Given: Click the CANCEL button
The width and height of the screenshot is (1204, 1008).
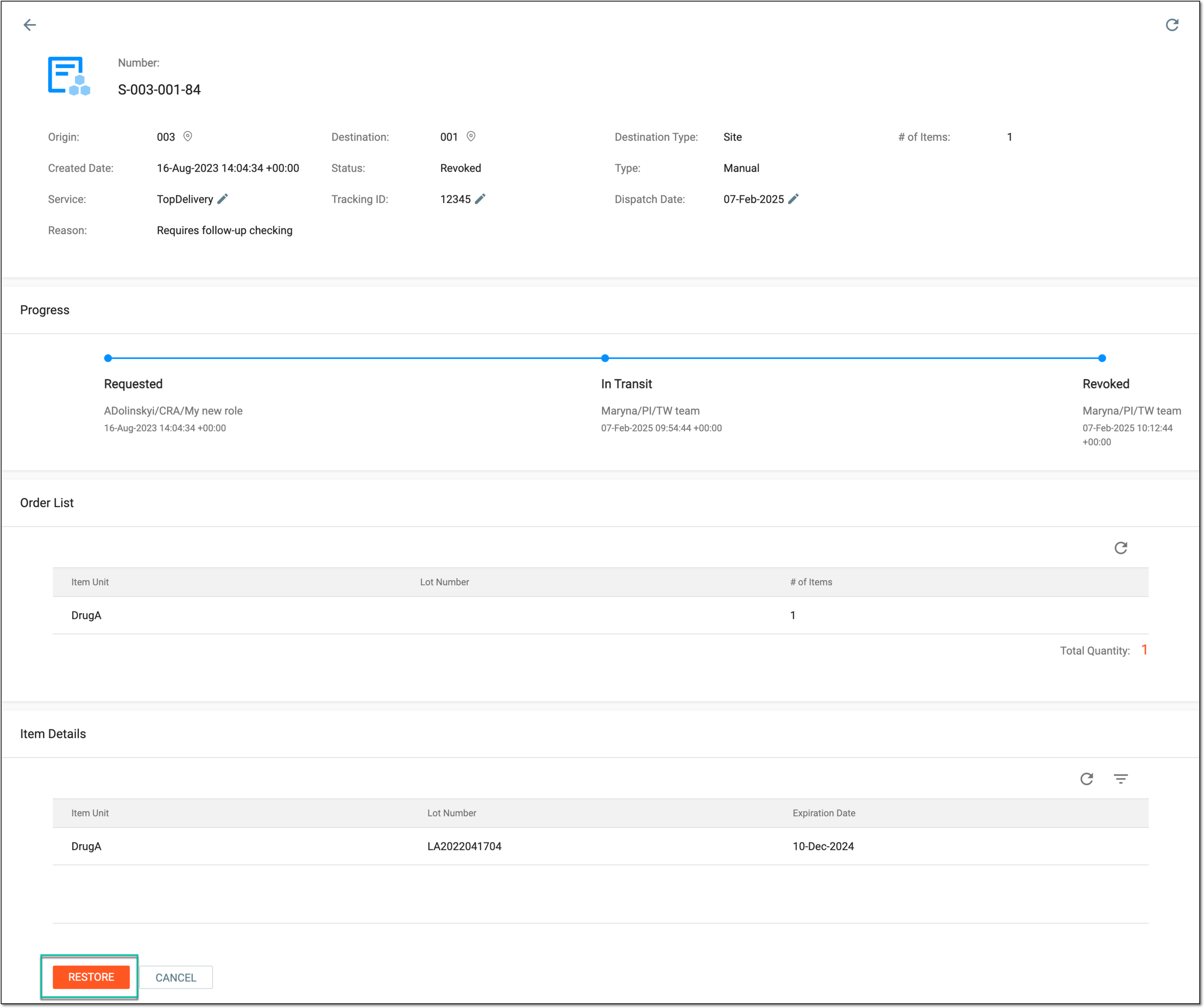Looking at the screenshot, I should pos(176,977).
